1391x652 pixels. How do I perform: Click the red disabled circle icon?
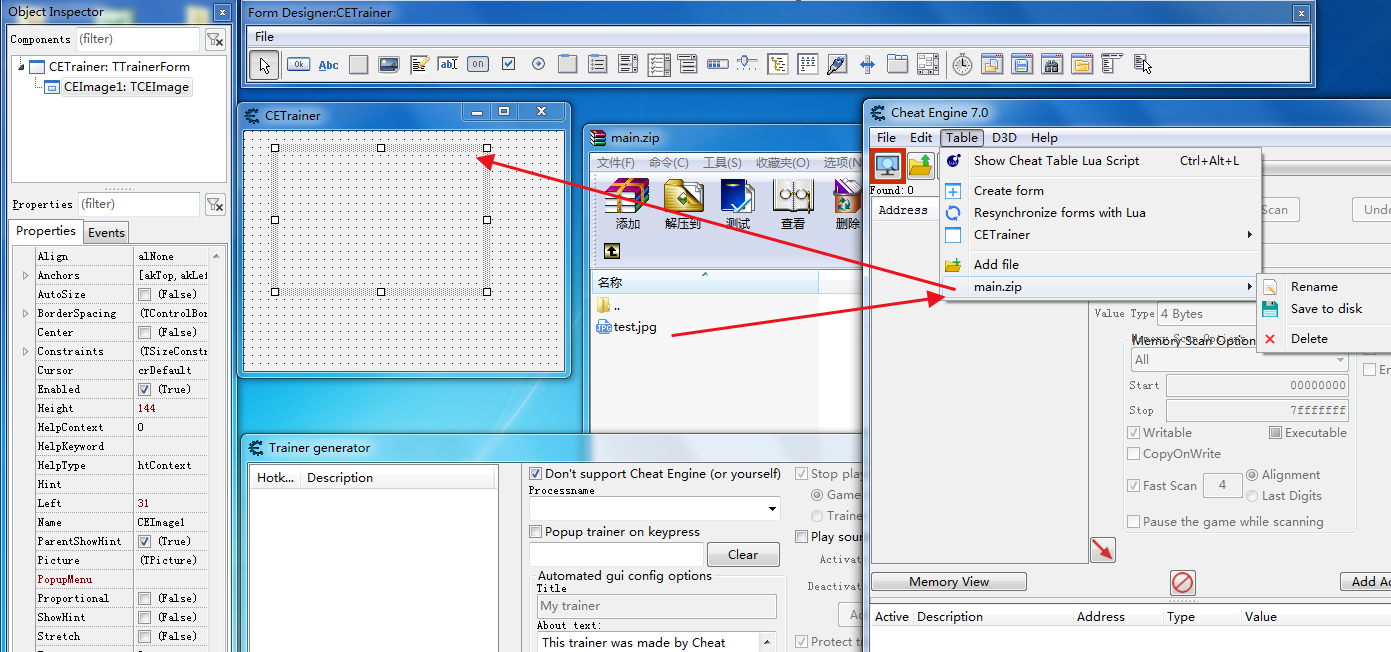point(1183,582)
